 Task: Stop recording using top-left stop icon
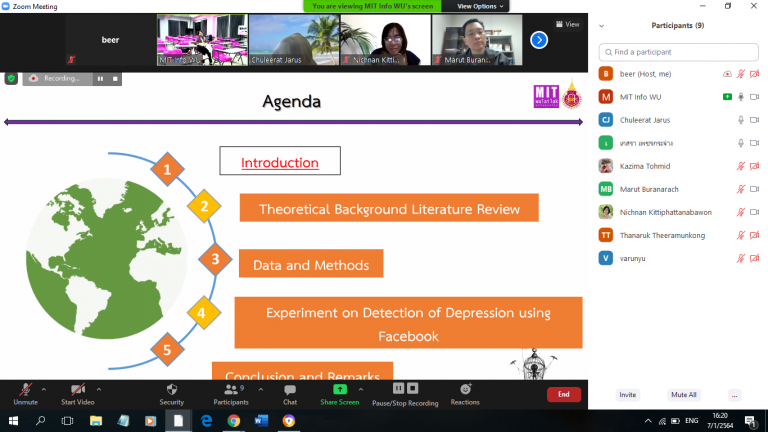115,78
